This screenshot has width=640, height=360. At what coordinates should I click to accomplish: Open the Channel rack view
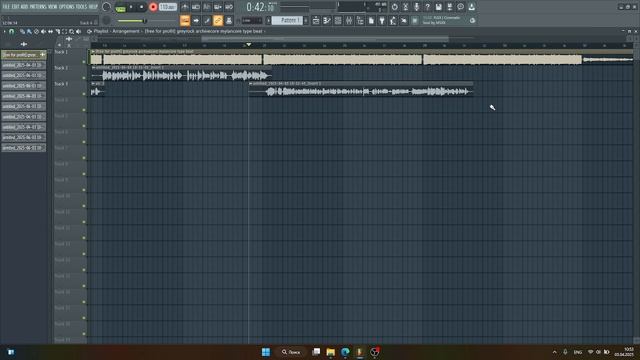point(338,20)
